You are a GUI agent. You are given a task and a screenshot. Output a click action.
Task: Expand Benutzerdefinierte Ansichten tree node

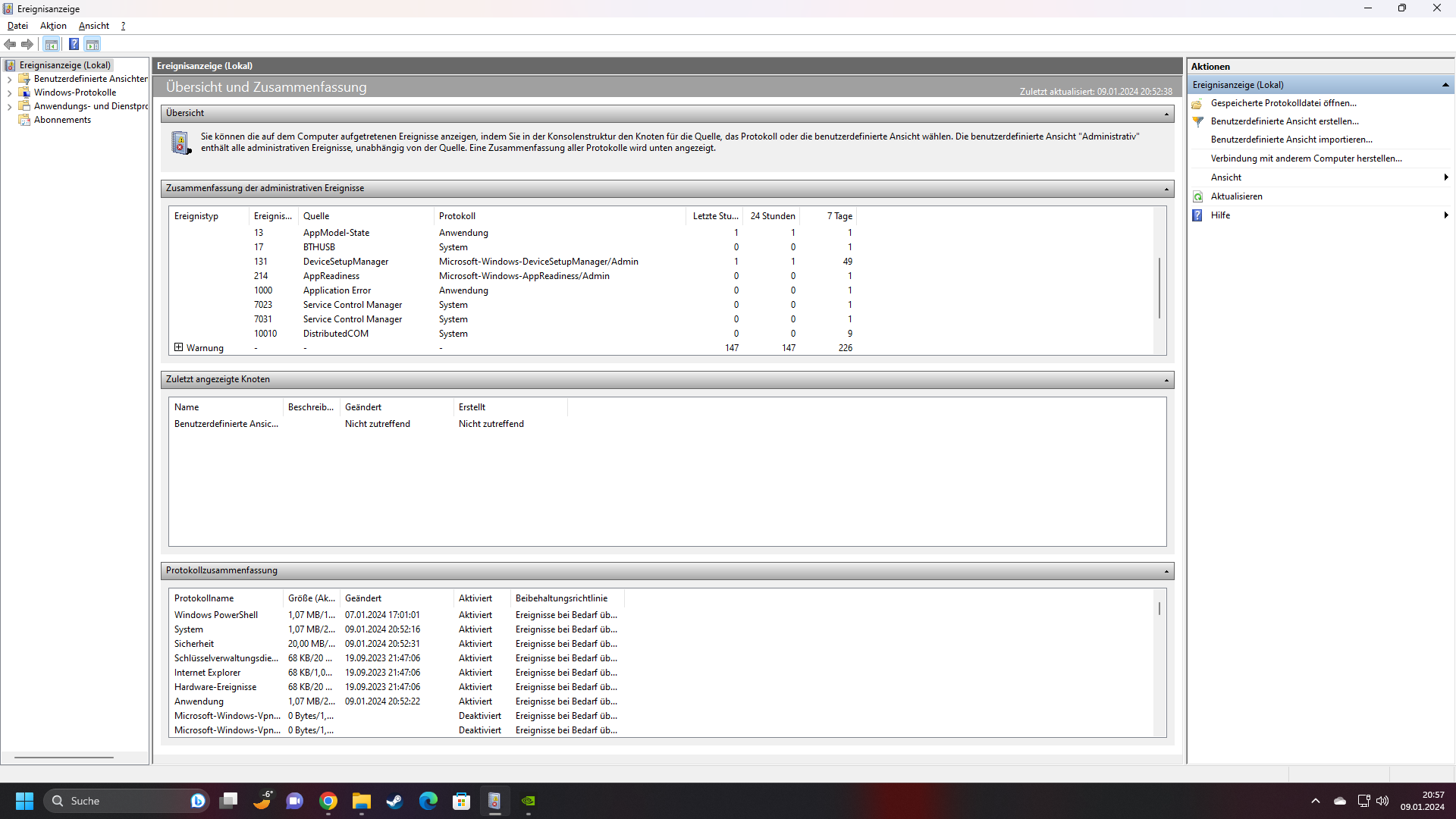click(9, 80)
